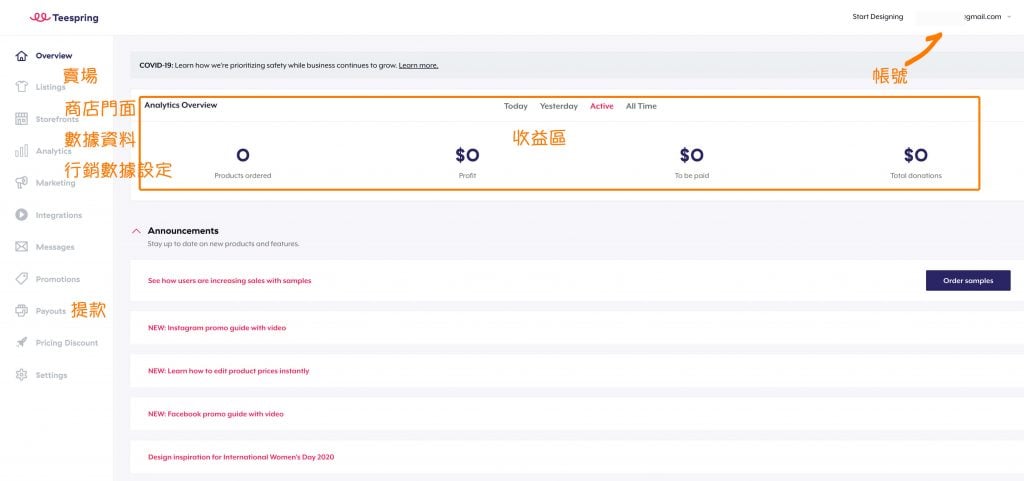The width and height of the screenshot is (1024, 481).
Task: Open Facebook promo guide announcement
Action: point(216,414)
